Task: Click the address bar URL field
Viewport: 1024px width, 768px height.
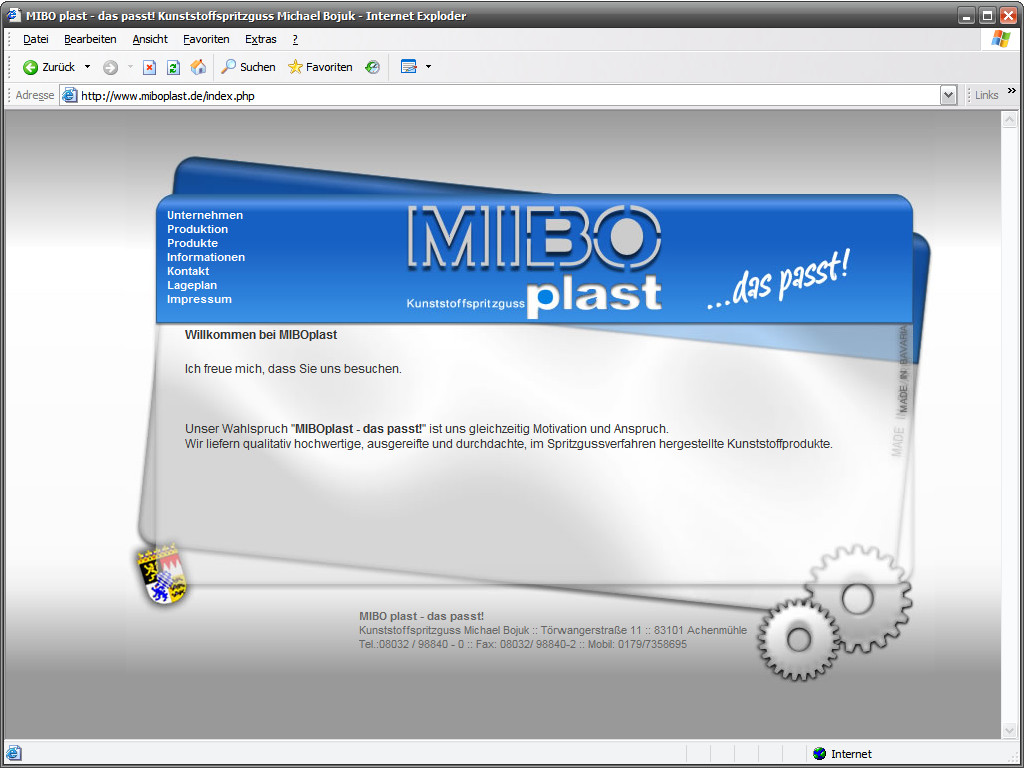Action: (508, 95)
